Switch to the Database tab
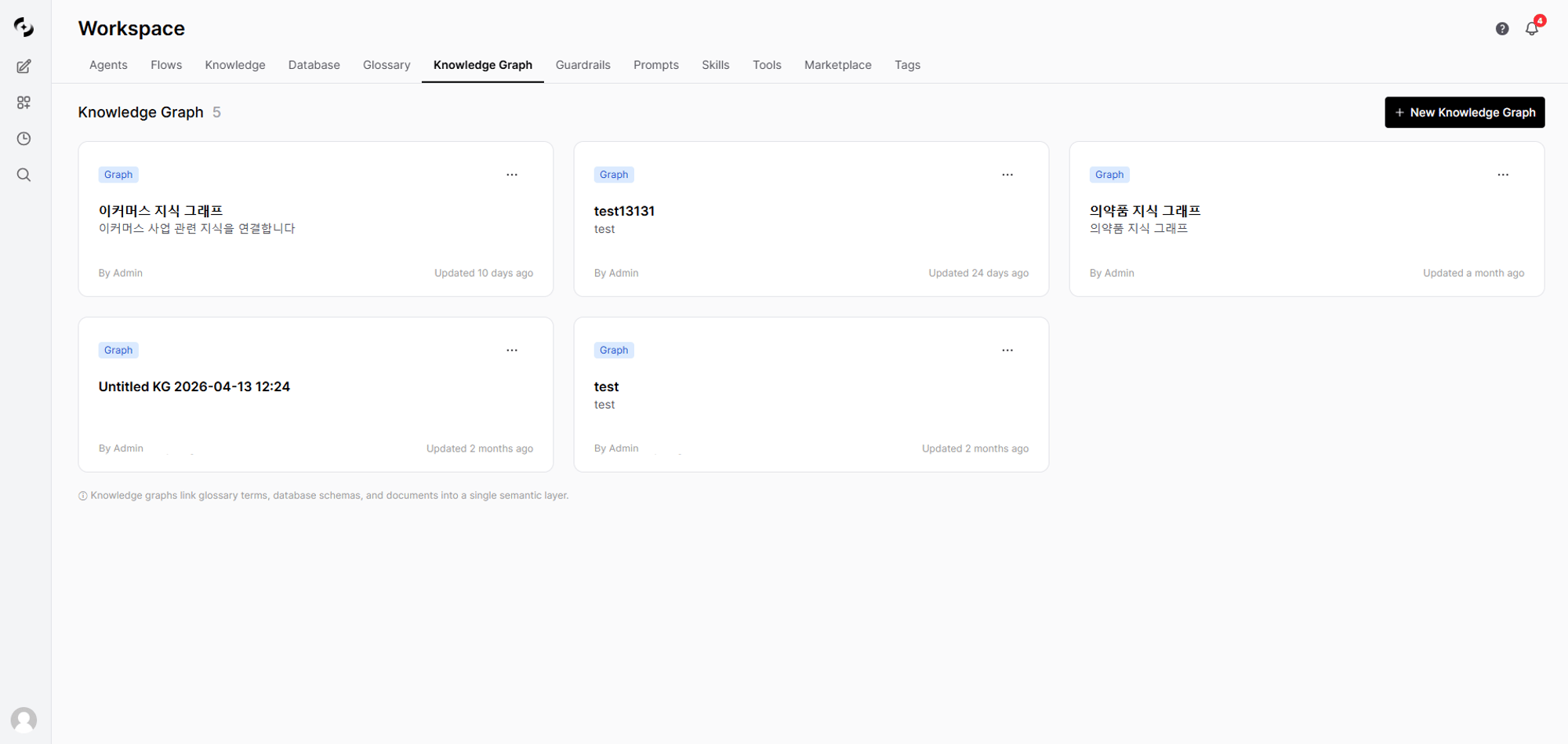 coord(314,65)
